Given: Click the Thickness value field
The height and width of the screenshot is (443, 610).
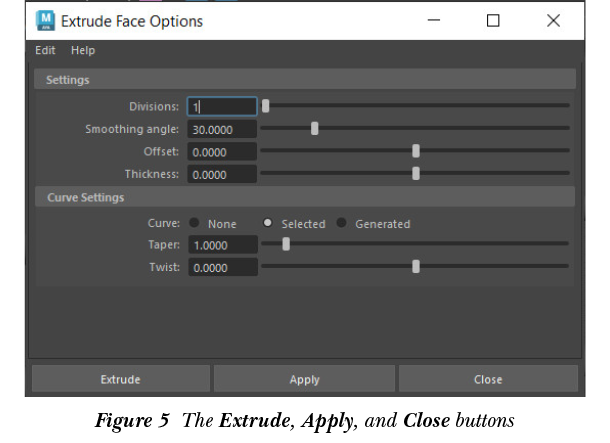Looking at the screenshot, I should click(x=222, y=174).
